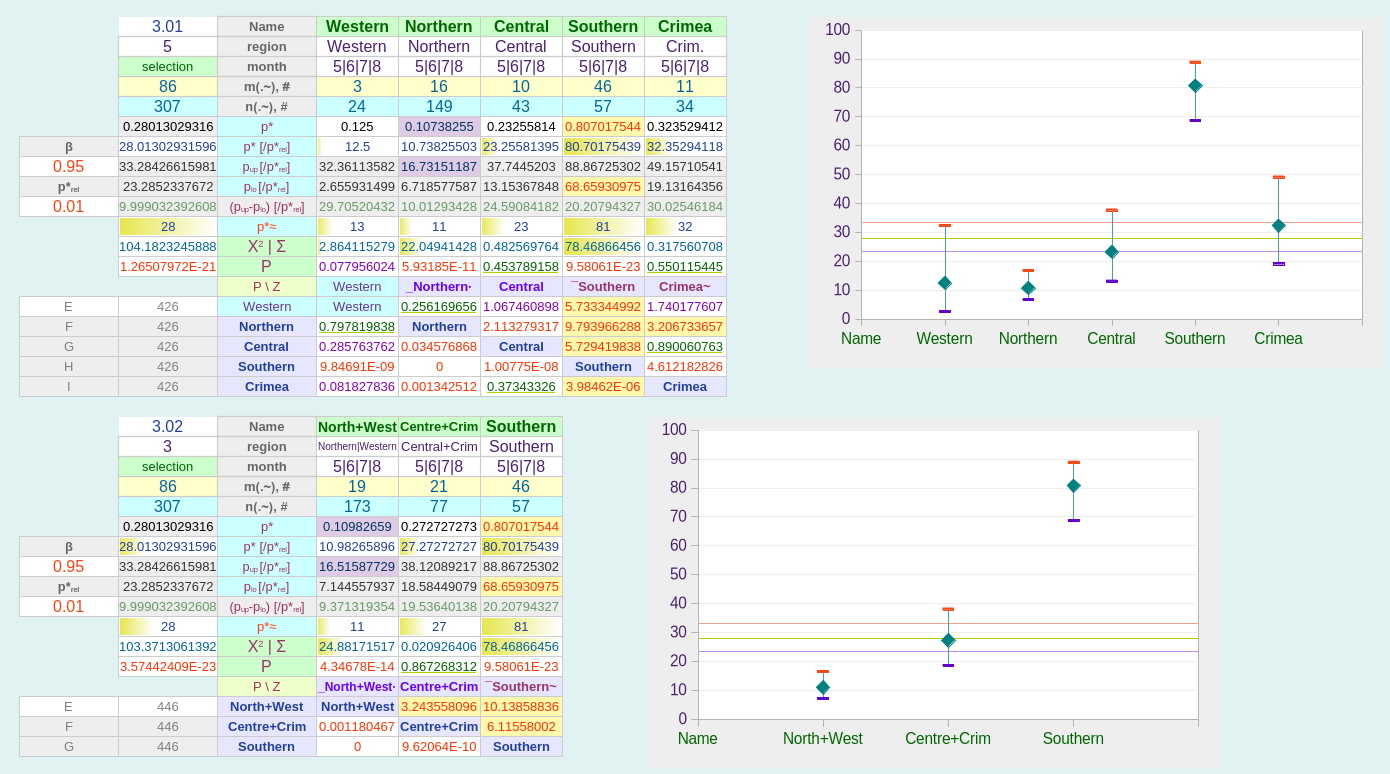Click the Southern diamond marker in upper chart
1390x774 pixels.
pyautogui.click(x=1195, y=86)
